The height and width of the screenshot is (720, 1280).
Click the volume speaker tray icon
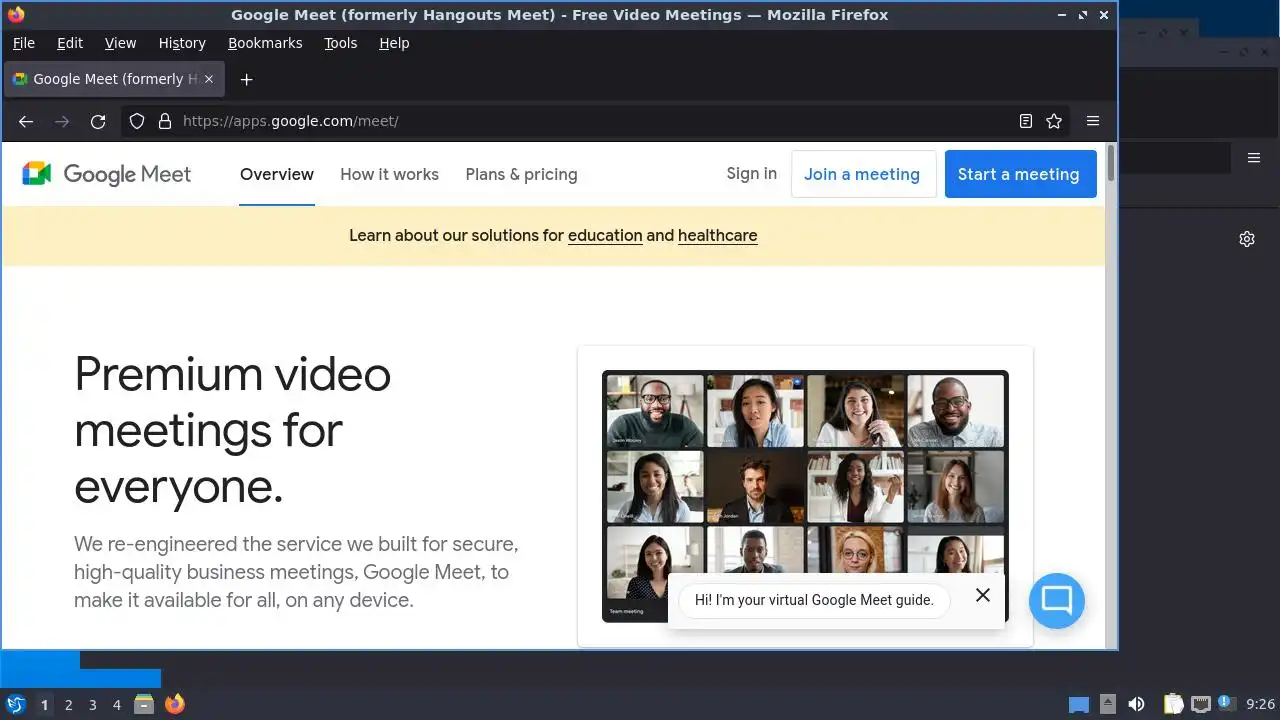(x=1137, y=704)
